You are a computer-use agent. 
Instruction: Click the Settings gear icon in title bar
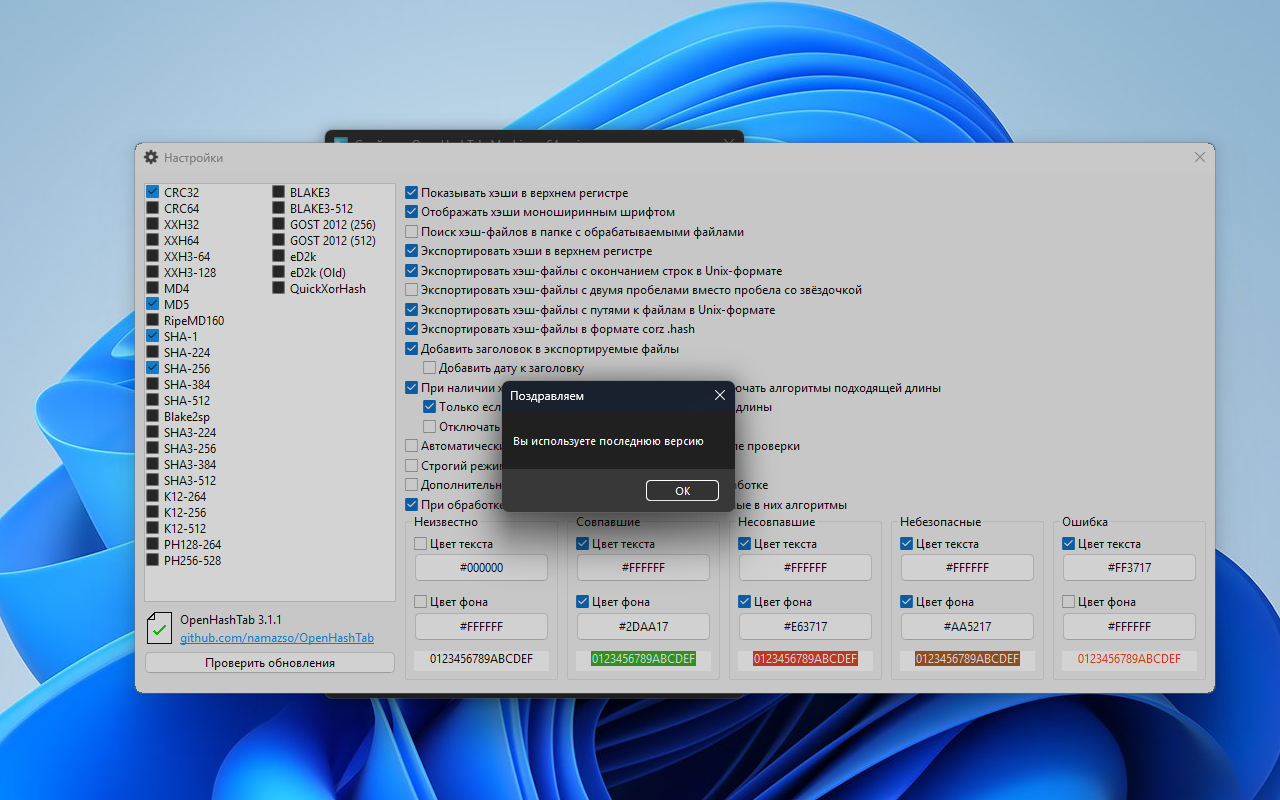coord(151,158)
